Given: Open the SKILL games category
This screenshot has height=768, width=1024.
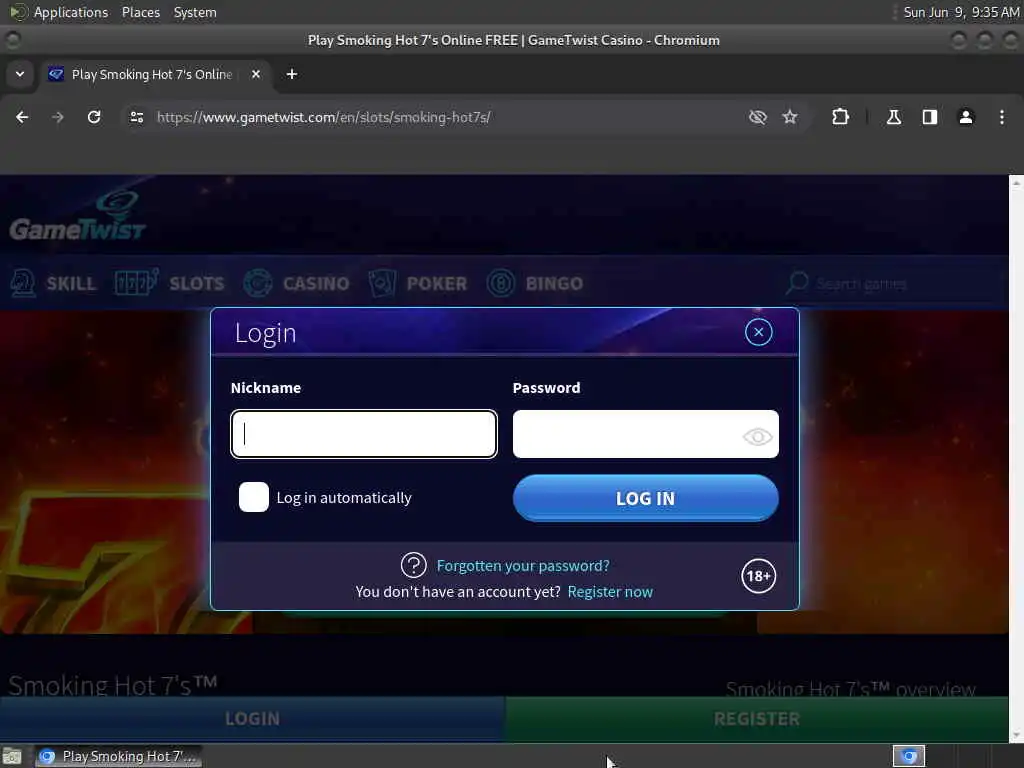Looking at the screenshot, I should [x=53, y=283].
